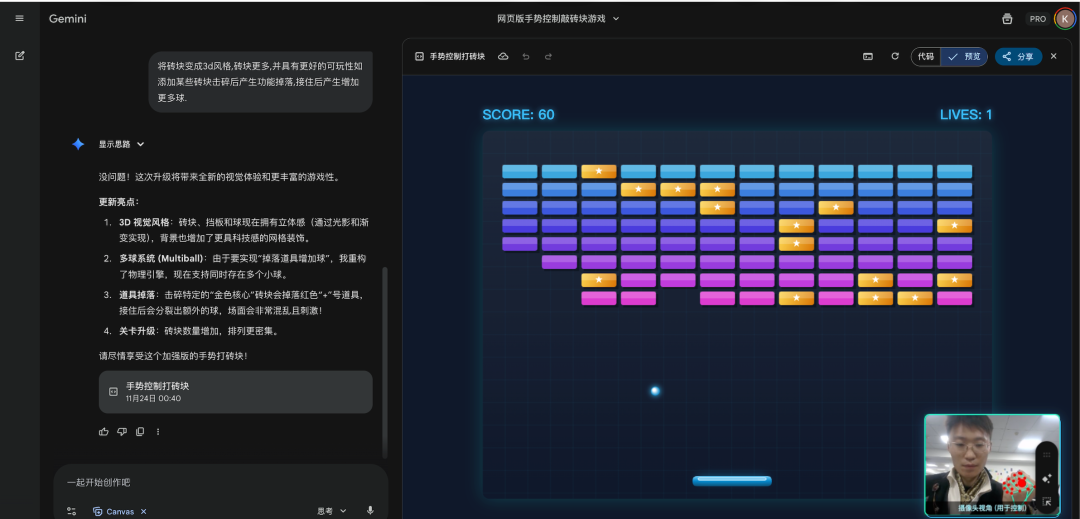Image resolution: width=1080 pixels, height=519 pixels.
Task: Open the conversation title dropdown at top
Action: pyautogui.click(x=558, y=18)
